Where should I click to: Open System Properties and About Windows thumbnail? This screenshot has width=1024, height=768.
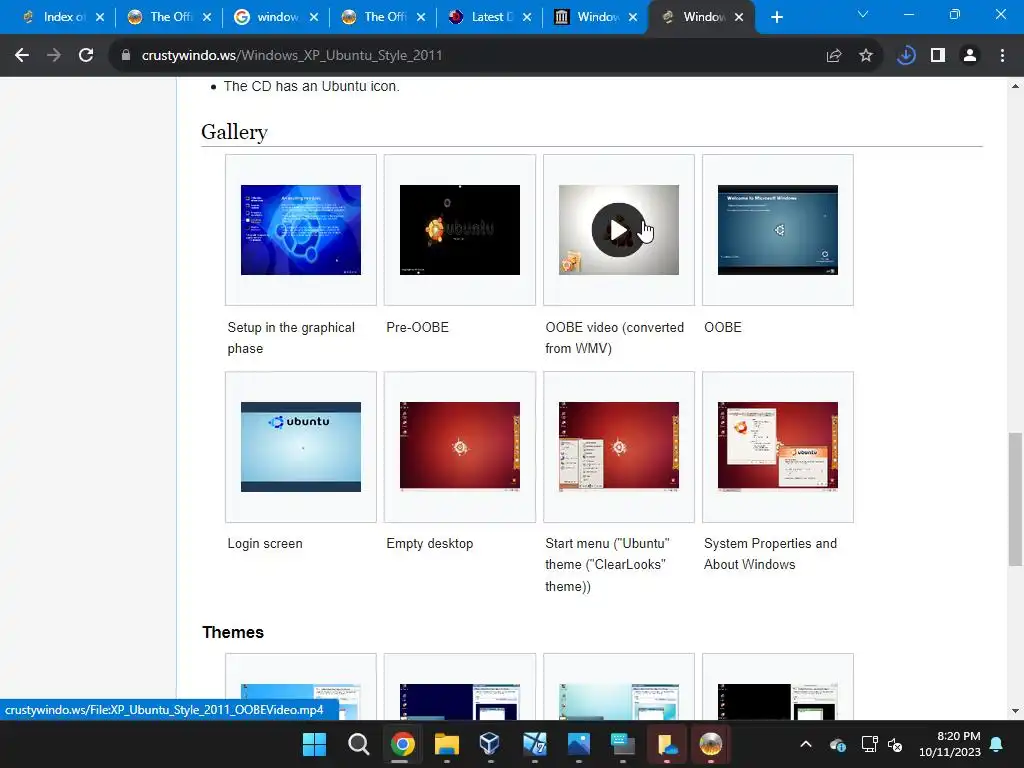pos(778,447)
